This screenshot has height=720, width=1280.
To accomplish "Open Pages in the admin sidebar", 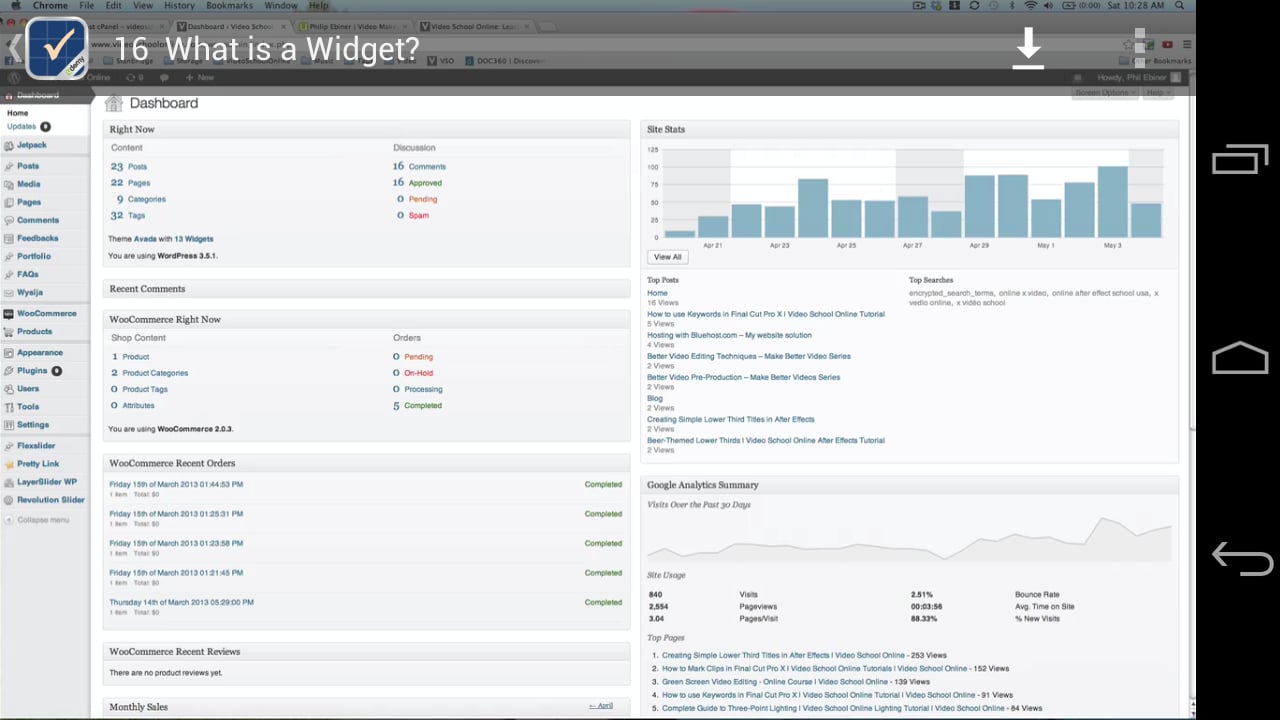I will (x=29, y=202).
